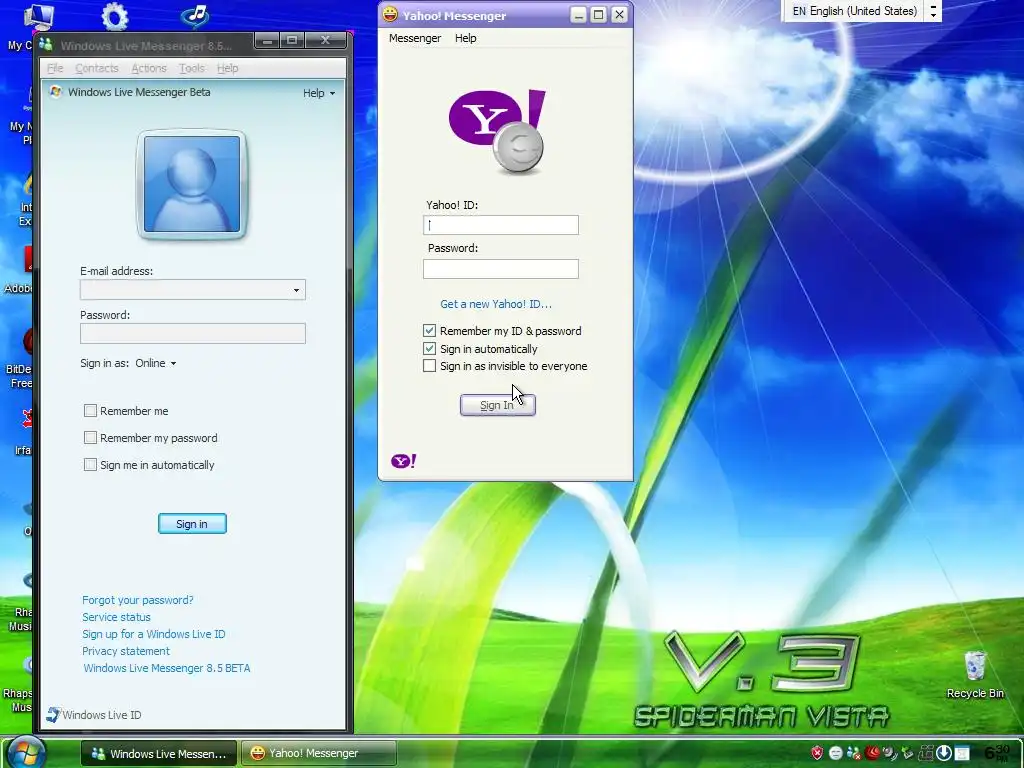Click the Windows Live Messenger buddy profile picture
Image resolution: width=1024 pixels, height=768 pixels.
coord(191,184)
